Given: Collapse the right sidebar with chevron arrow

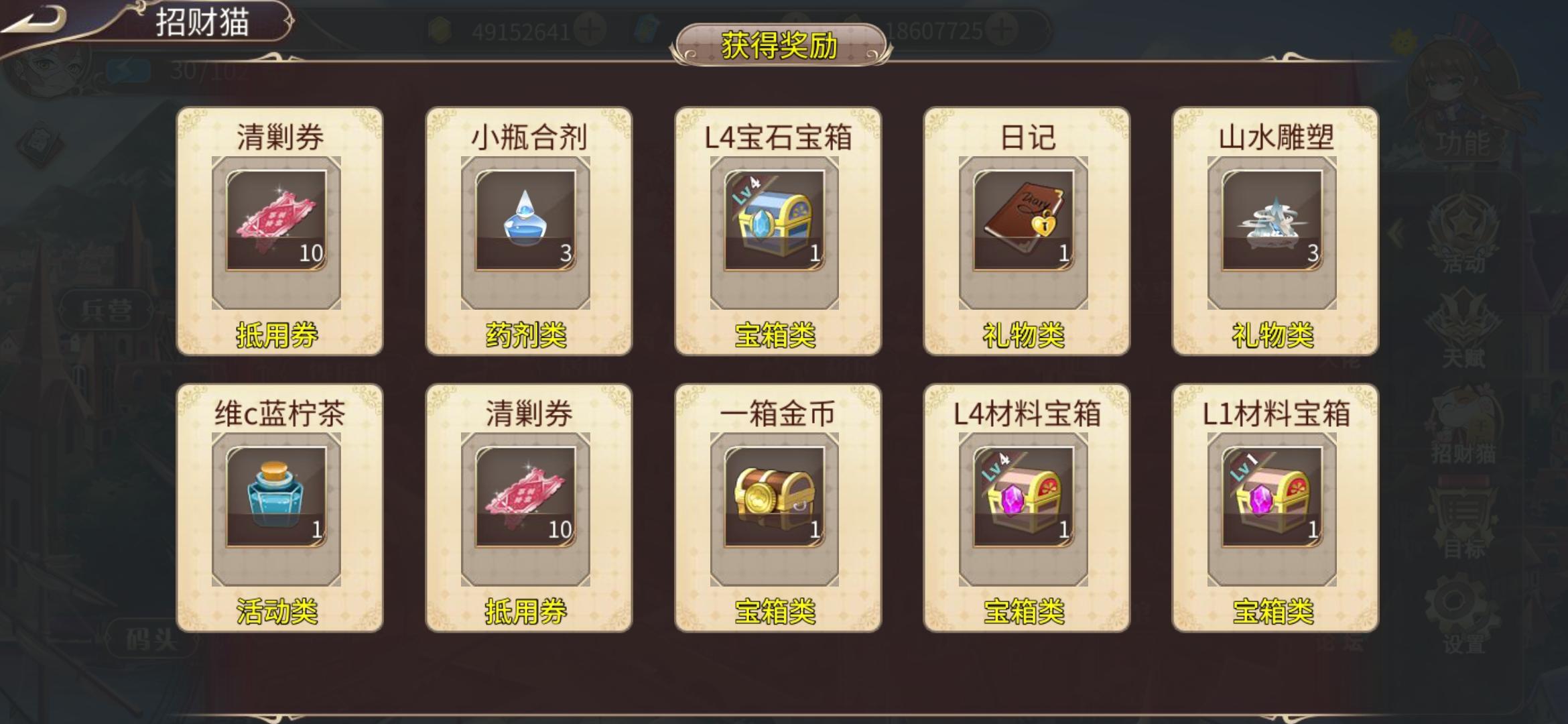Looking at the screenshot, I should click(1396, 233).
